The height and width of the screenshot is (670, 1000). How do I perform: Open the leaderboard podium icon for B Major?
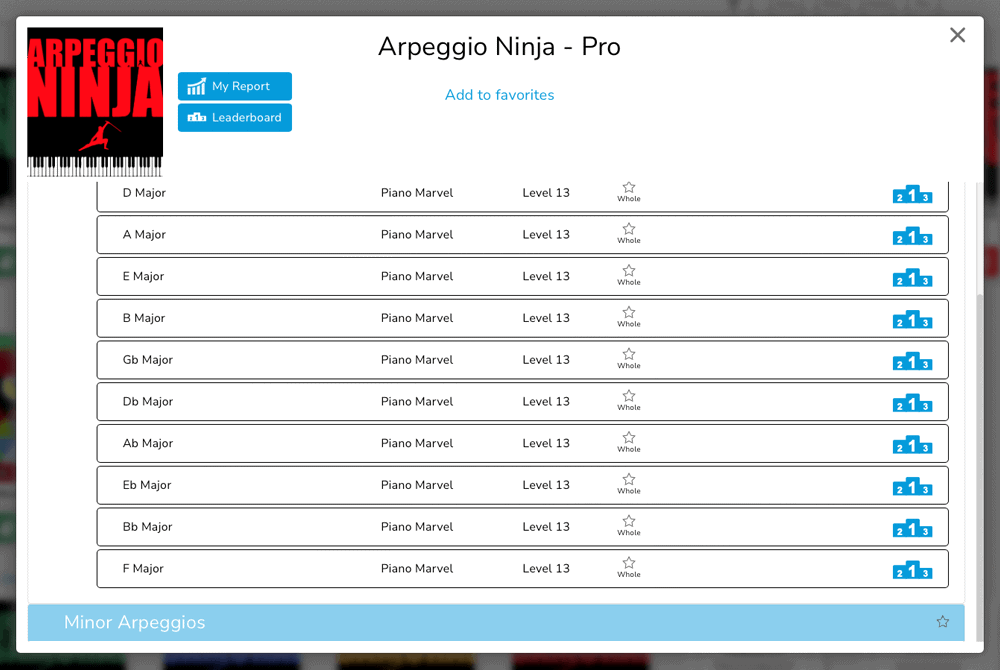click(x=913, y=320)
